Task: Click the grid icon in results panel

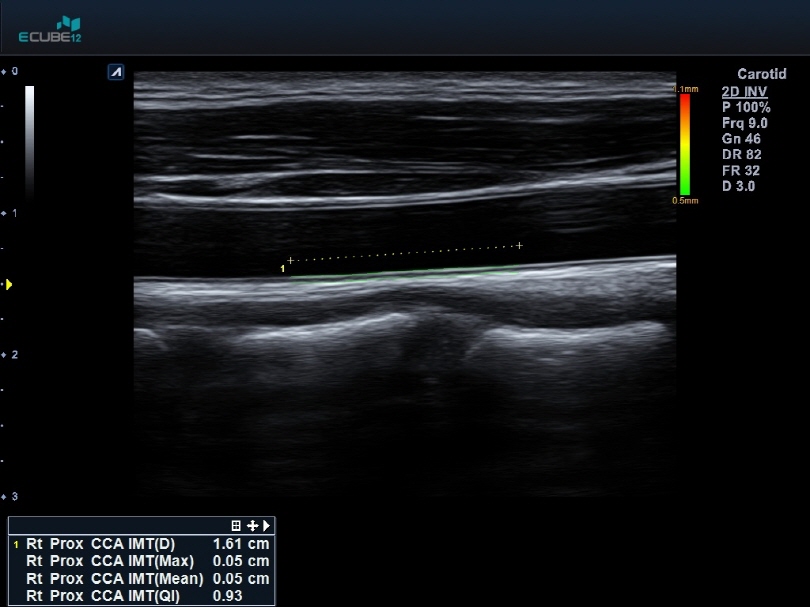Action: [236, 525]
